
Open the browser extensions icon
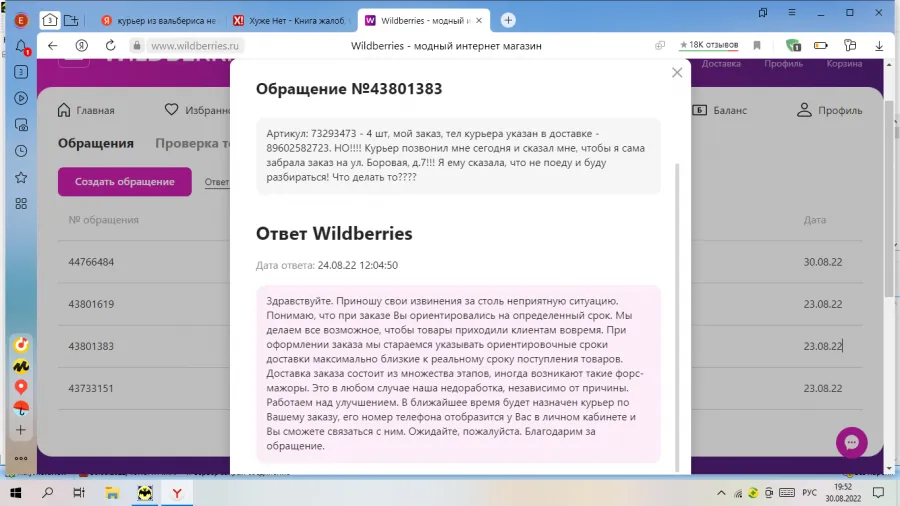[850, 45]
